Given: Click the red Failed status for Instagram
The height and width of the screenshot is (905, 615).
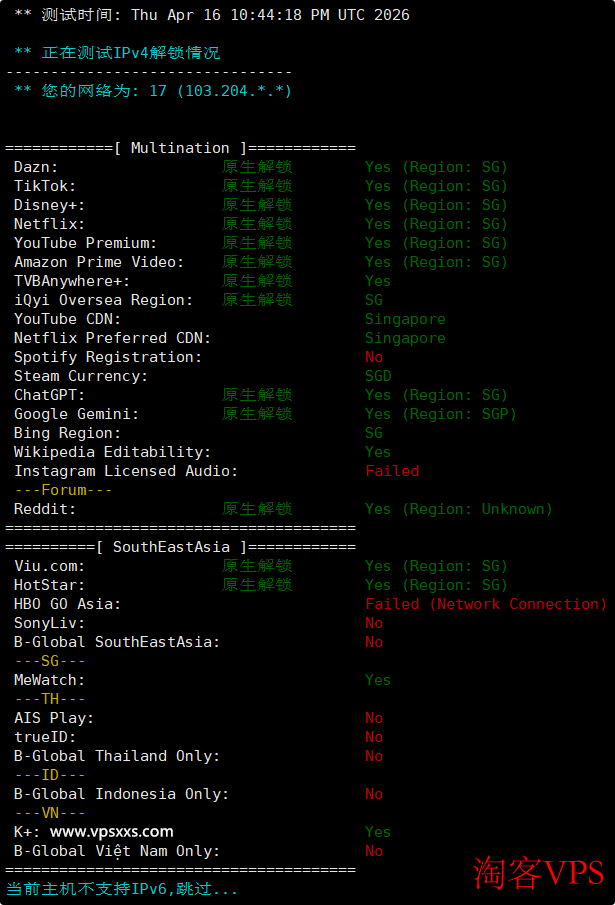Looking at the screenshot, I should 392,471.
